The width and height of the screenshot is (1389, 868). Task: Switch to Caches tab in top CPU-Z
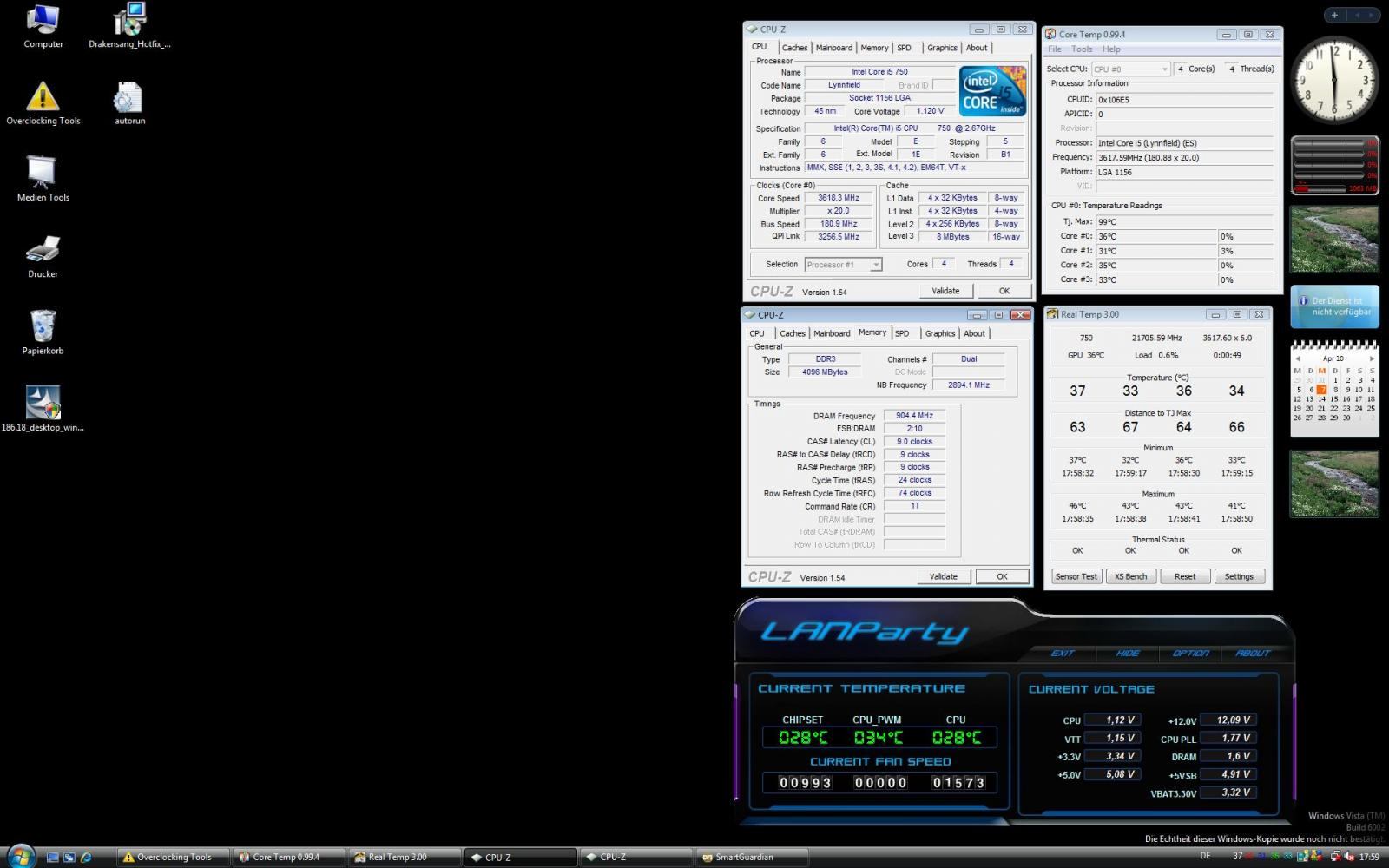[x=794, y=48]
